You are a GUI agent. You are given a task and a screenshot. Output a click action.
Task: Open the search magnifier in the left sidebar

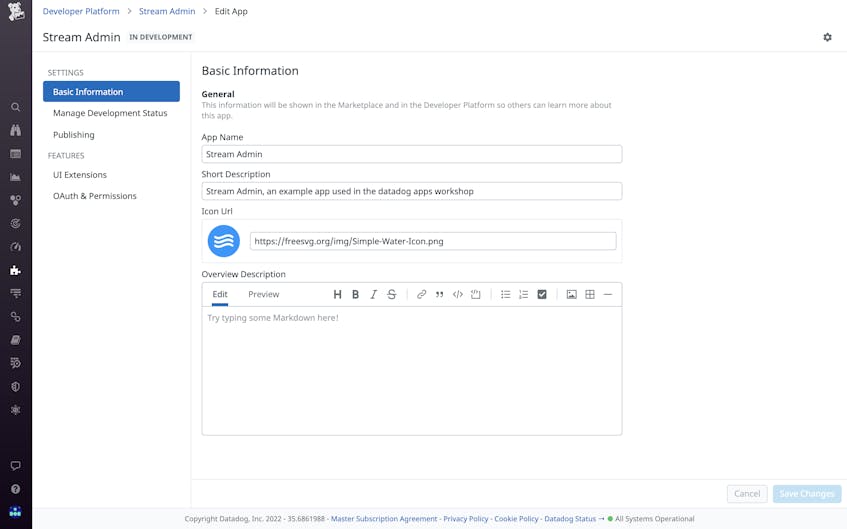click(x=16, y=107)
